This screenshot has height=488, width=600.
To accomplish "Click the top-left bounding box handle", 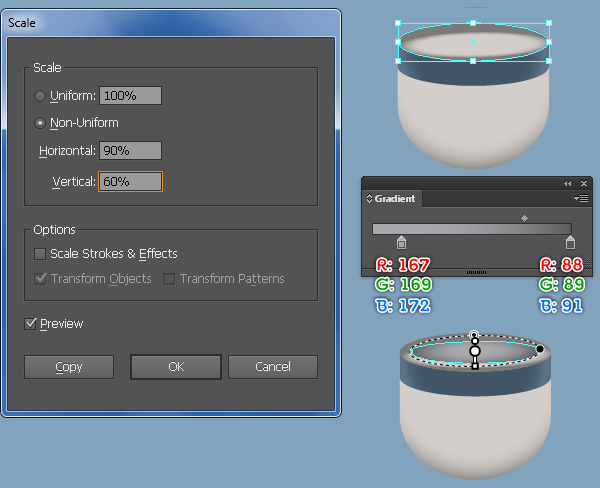I will coord(398,23).
